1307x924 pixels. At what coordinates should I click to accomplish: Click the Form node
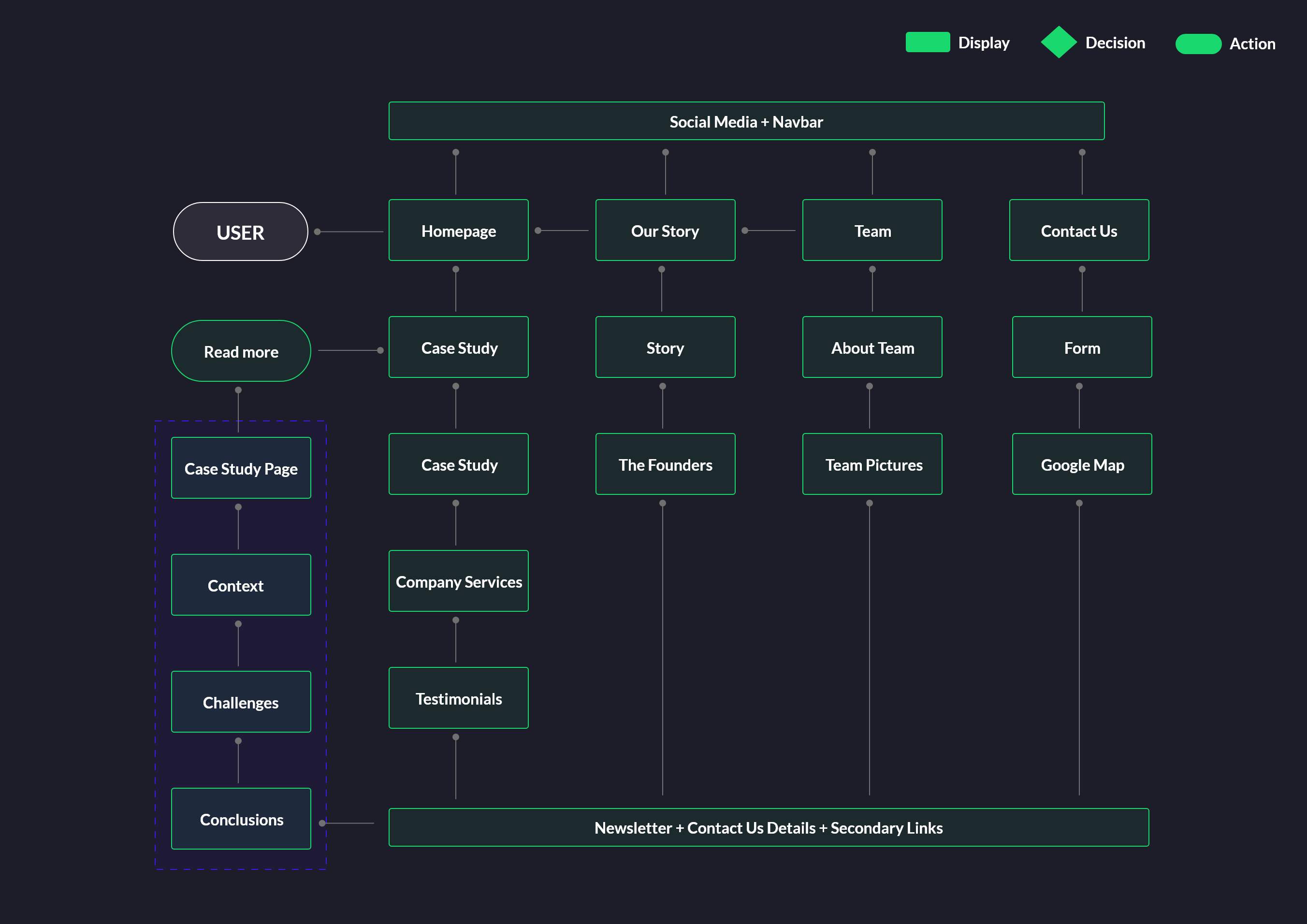coord(1082,347)
